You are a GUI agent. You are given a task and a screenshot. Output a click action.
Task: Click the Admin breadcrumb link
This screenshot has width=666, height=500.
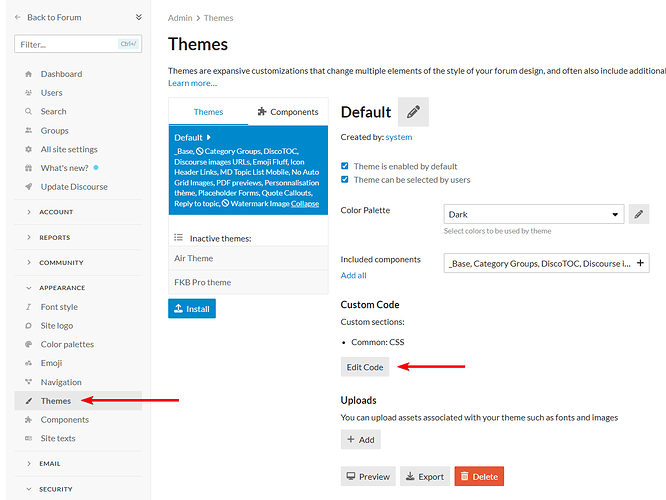180,18
